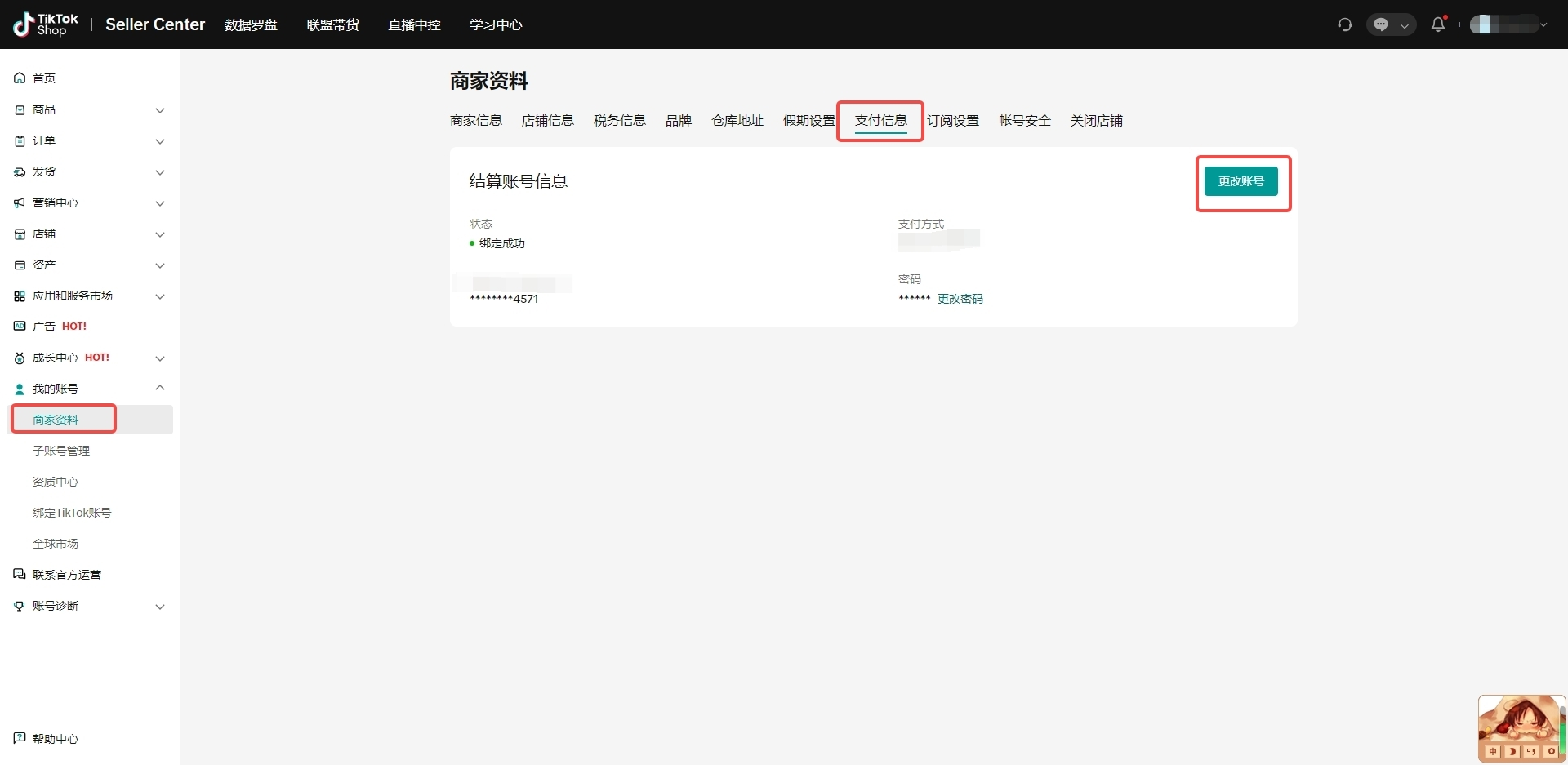The image size is (1568, 765).
Task: Open the chat message bubble icon
Action: [x=1381, y=24]
